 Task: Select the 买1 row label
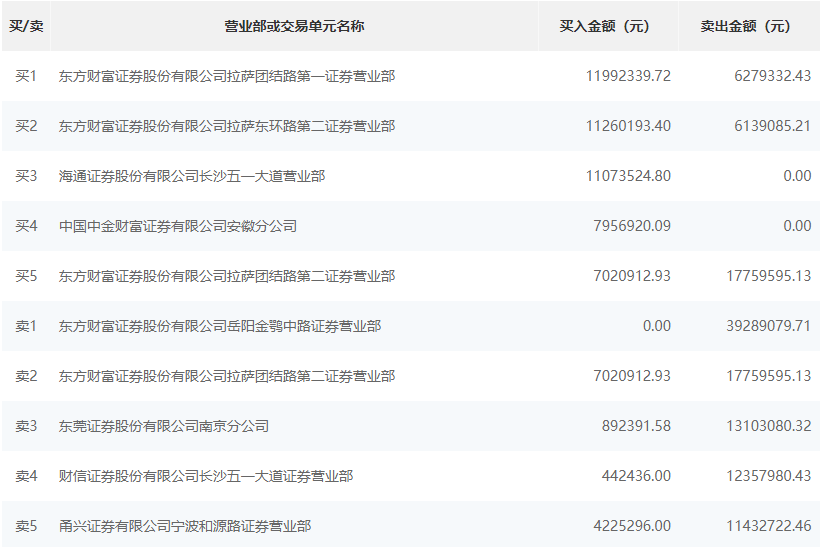[x=26, y=76]
